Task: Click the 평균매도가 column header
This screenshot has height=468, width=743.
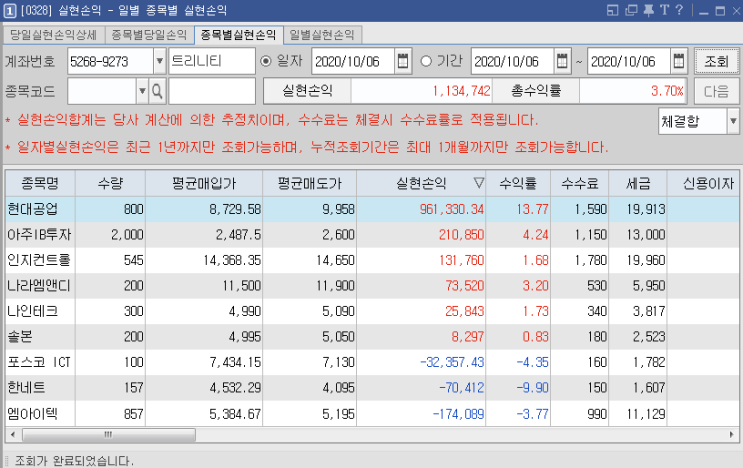Action: pyautogui.click(x=310, y=183)
